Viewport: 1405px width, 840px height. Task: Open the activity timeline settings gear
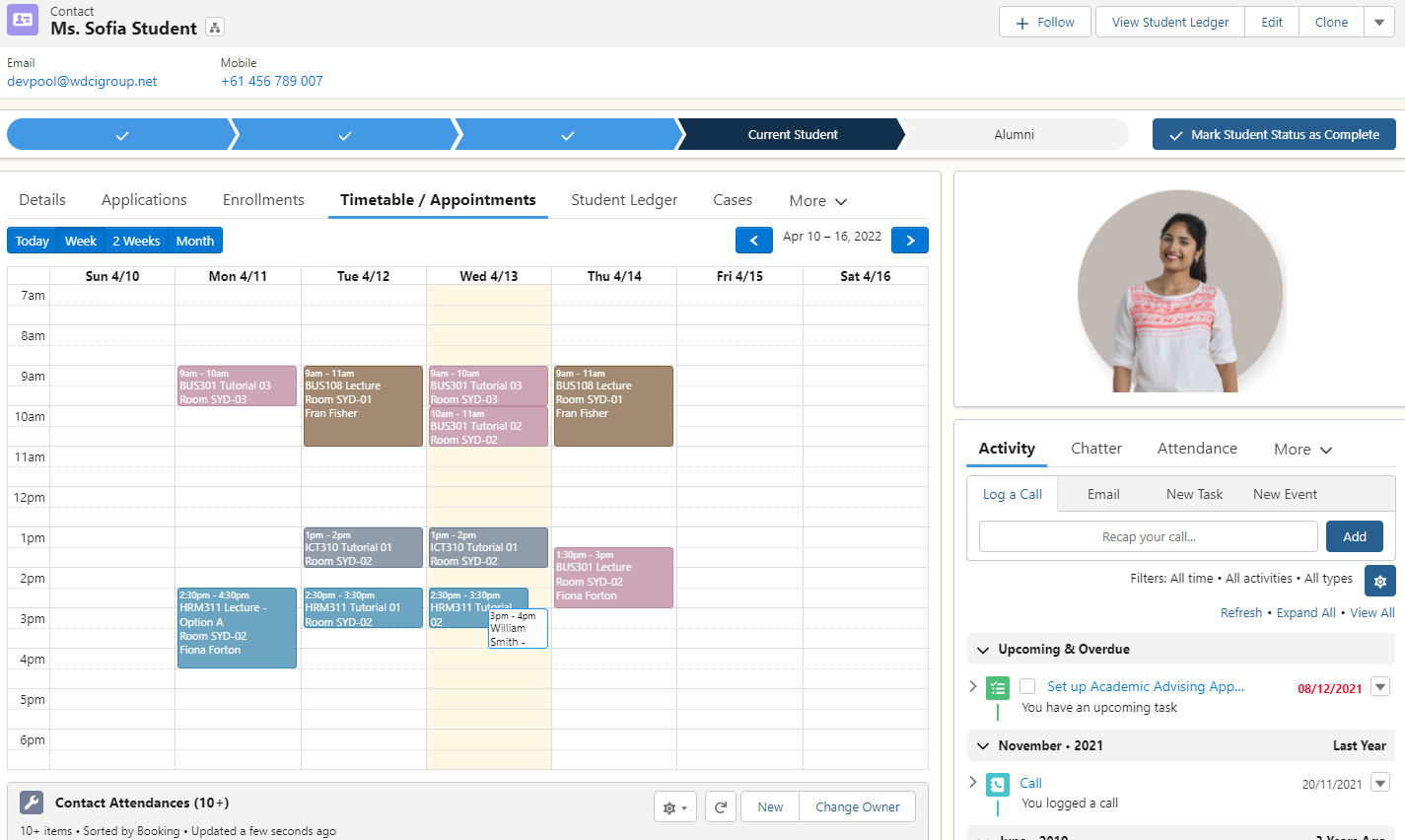(1379, 581)
